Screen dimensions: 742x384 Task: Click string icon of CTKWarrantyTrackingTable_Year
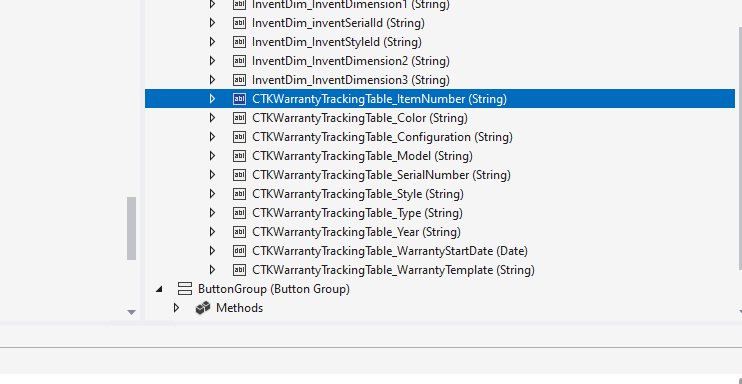pos(239,232)
